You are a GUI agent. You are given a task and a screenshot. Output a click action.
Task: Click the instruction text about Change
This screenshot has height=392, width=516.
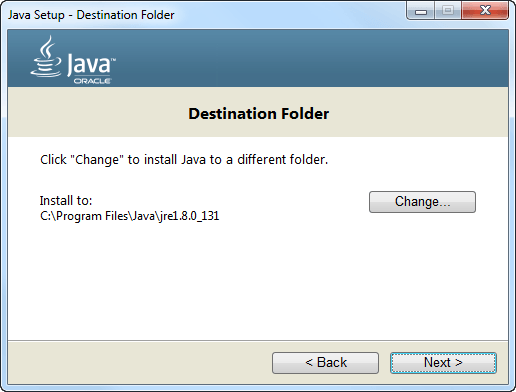pos(184,160)
